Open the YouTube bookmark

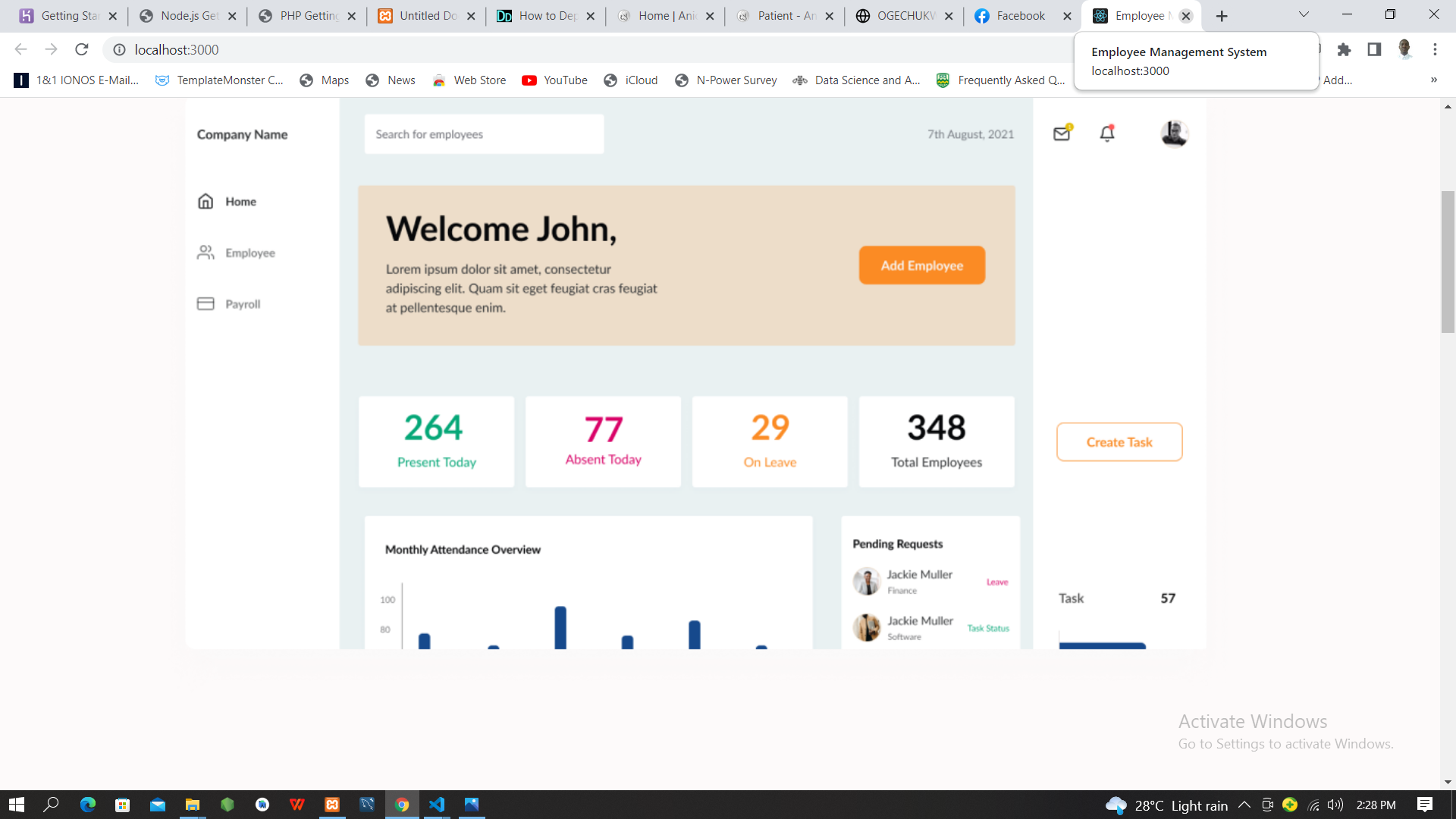(x=554, y=80)
